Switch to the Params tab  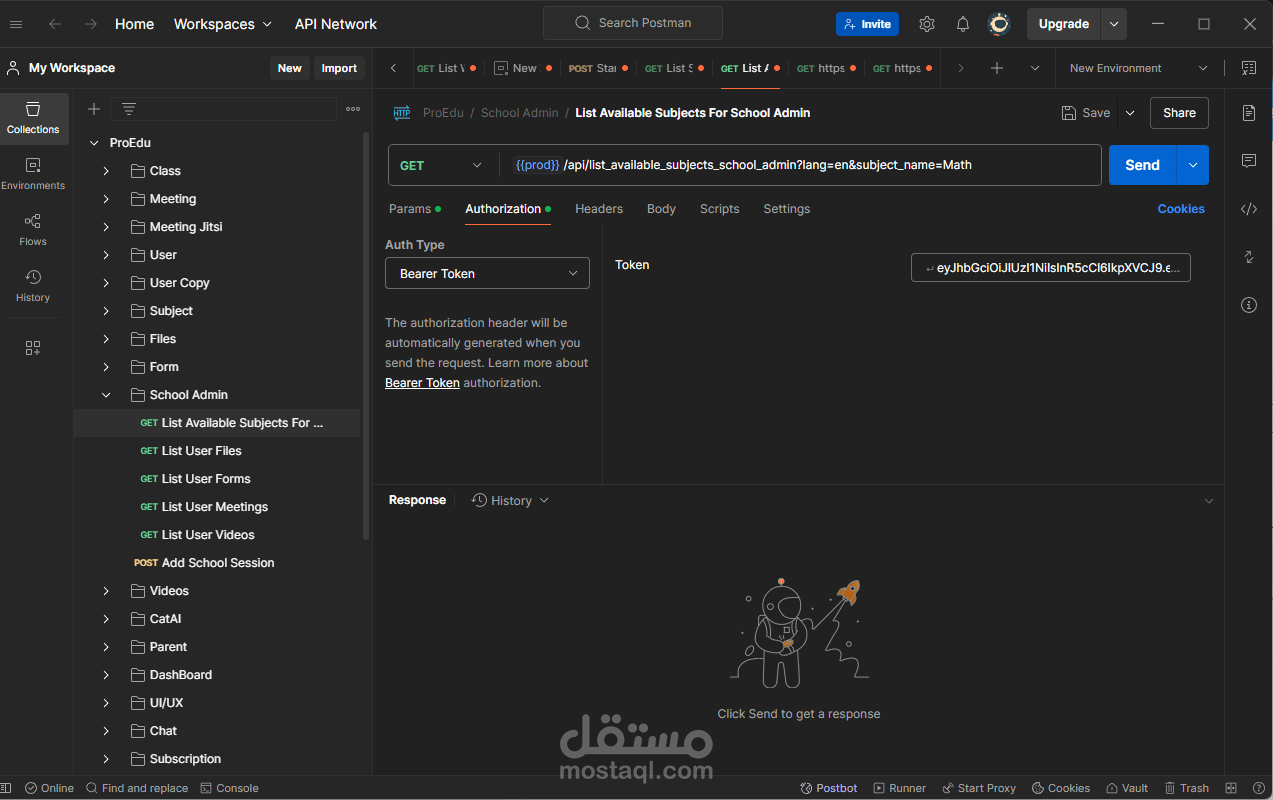(x=414, y=209)
